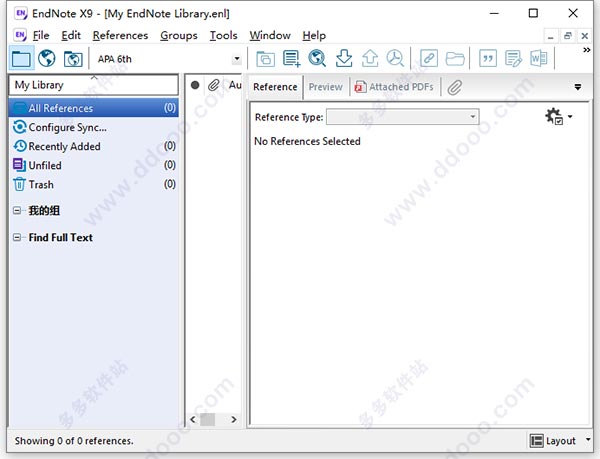This screenshot has width=600, height=459.
Task: Click the read/unread dot column header
Action: 195,85
